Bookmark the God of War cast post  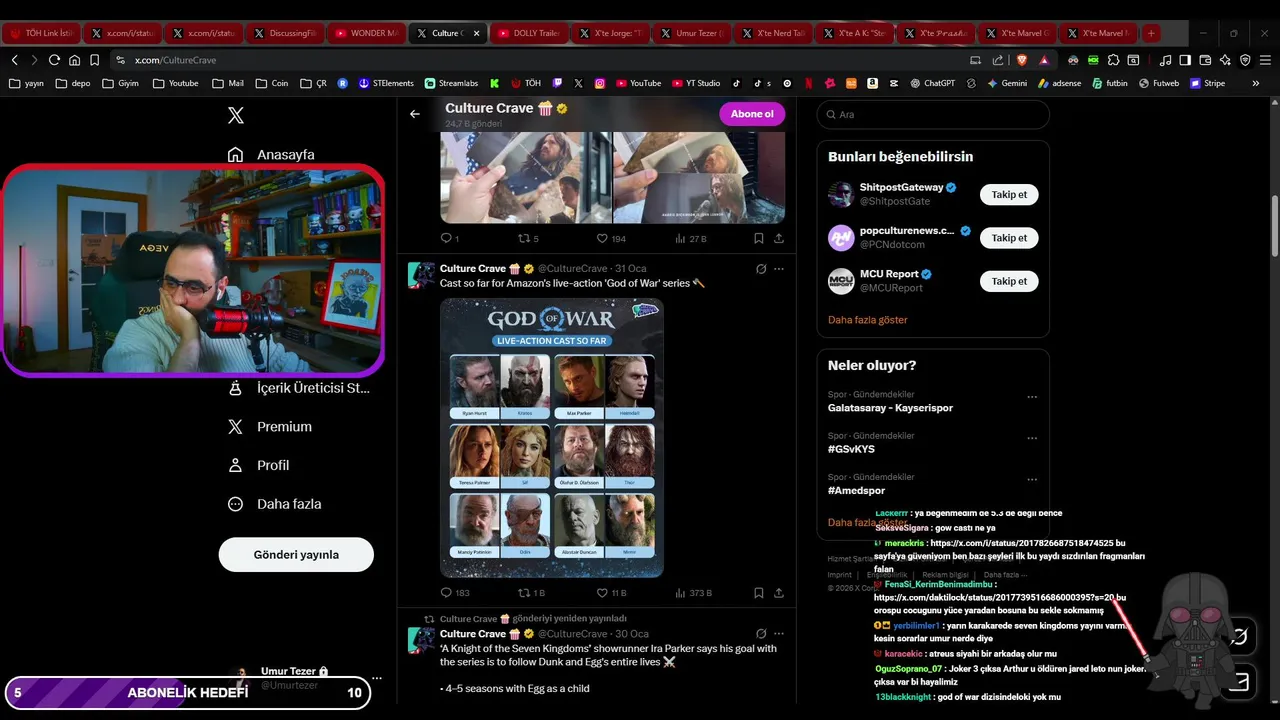click(759, 593)
